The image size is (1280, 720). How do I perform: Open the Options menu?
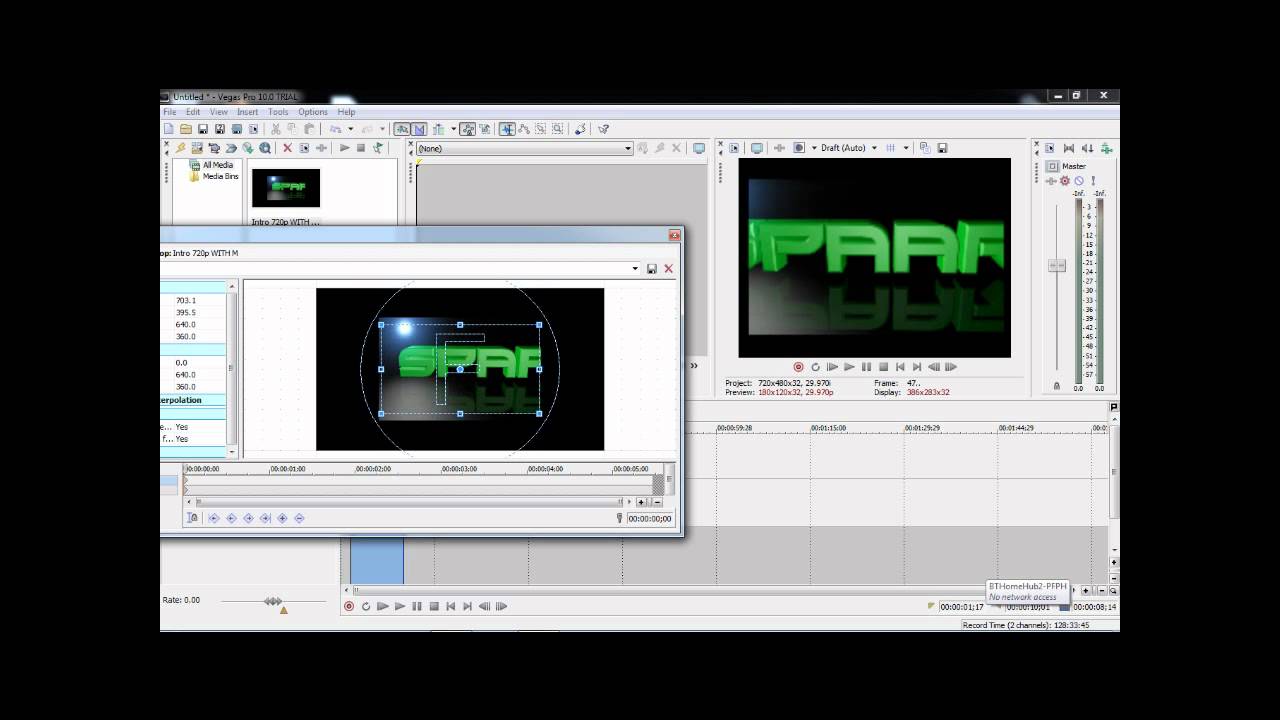click(313, 112)
